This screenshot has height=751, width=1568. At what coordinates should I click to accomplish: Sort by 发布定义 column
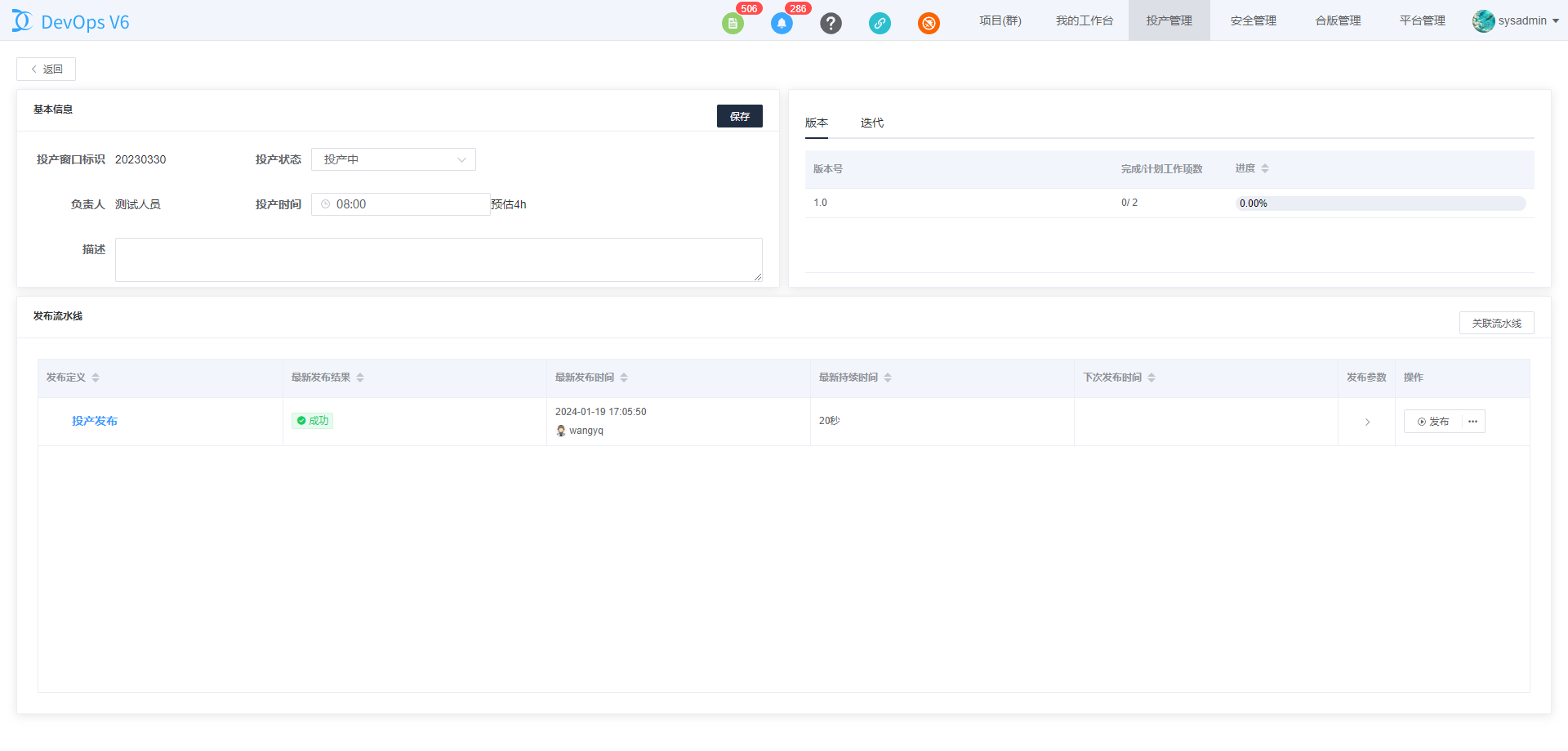tap(73, 378)
